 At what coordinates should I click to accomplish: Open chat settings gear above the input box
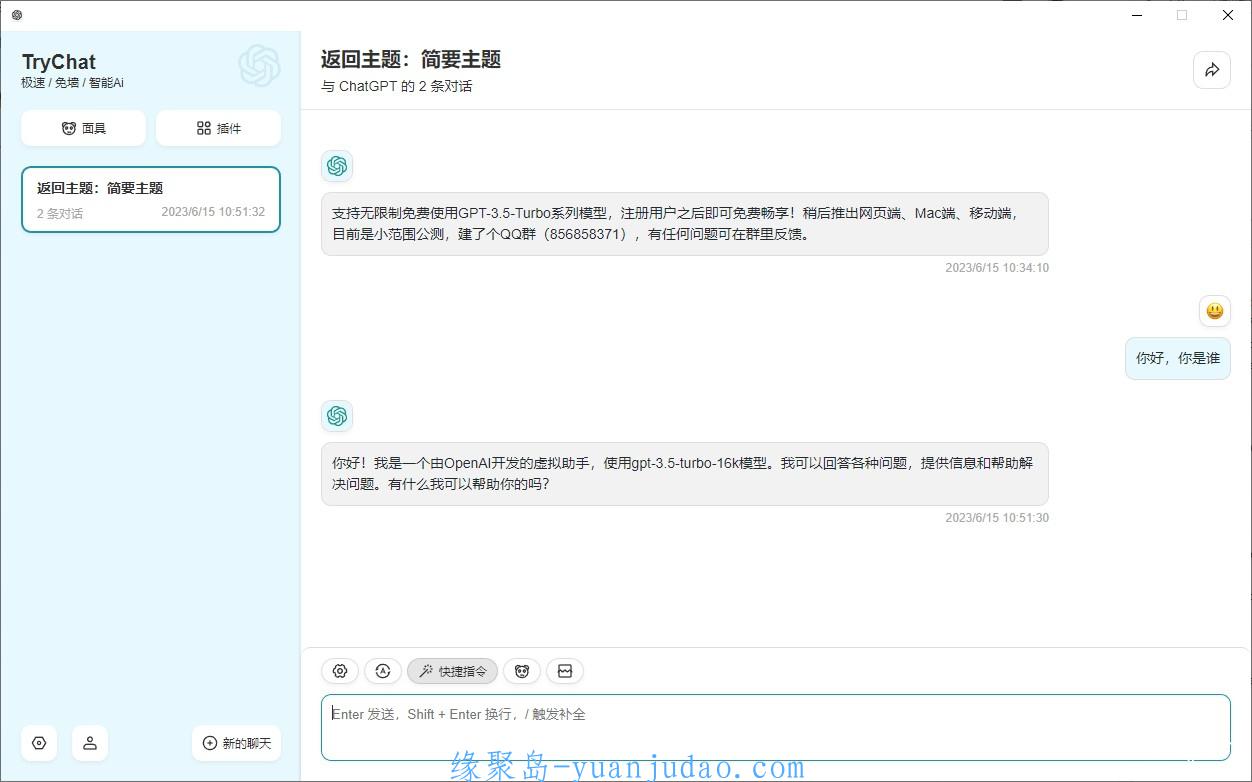pyautogui.click(x=340, y=671)
